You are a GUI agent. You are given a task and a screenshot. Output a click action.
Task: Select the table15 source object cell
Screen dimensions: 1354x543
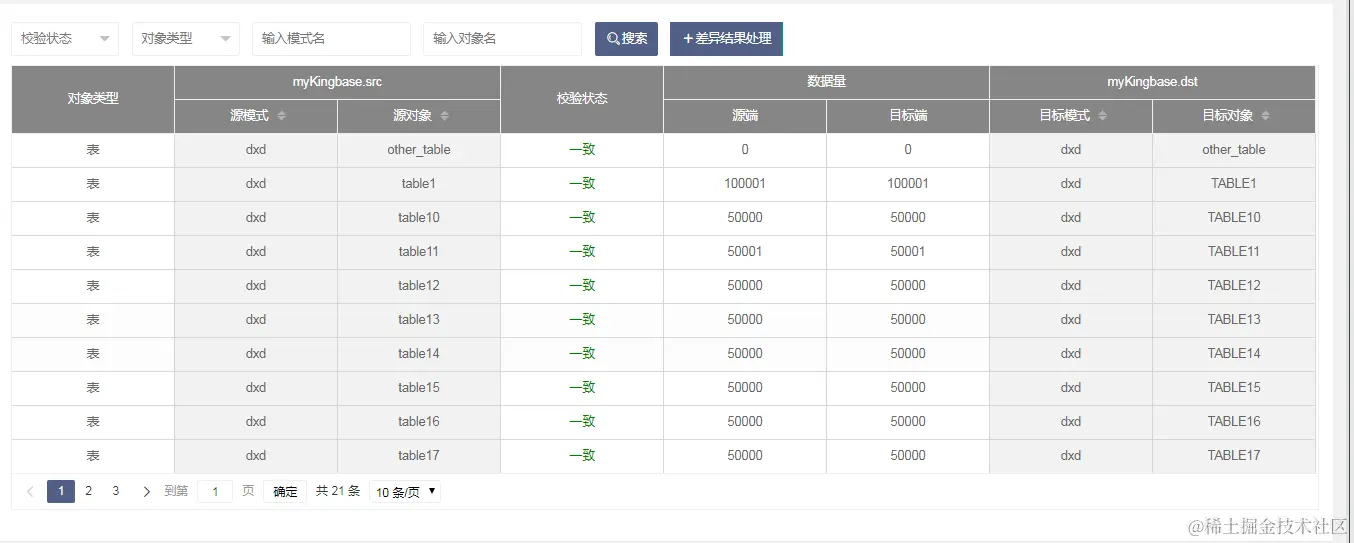coord(419,388)
